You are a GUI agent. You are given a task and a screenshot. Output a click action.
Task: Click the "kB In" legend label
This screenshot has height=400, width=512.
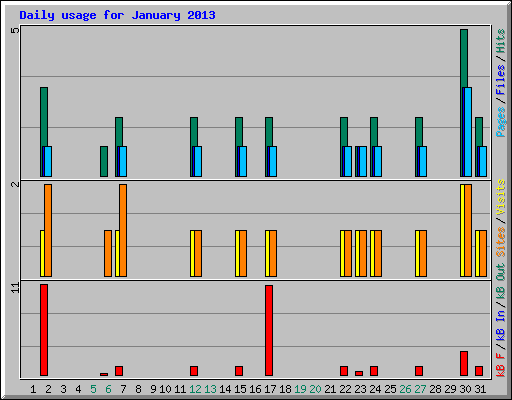pyautogui.click(x=501, y=326)
